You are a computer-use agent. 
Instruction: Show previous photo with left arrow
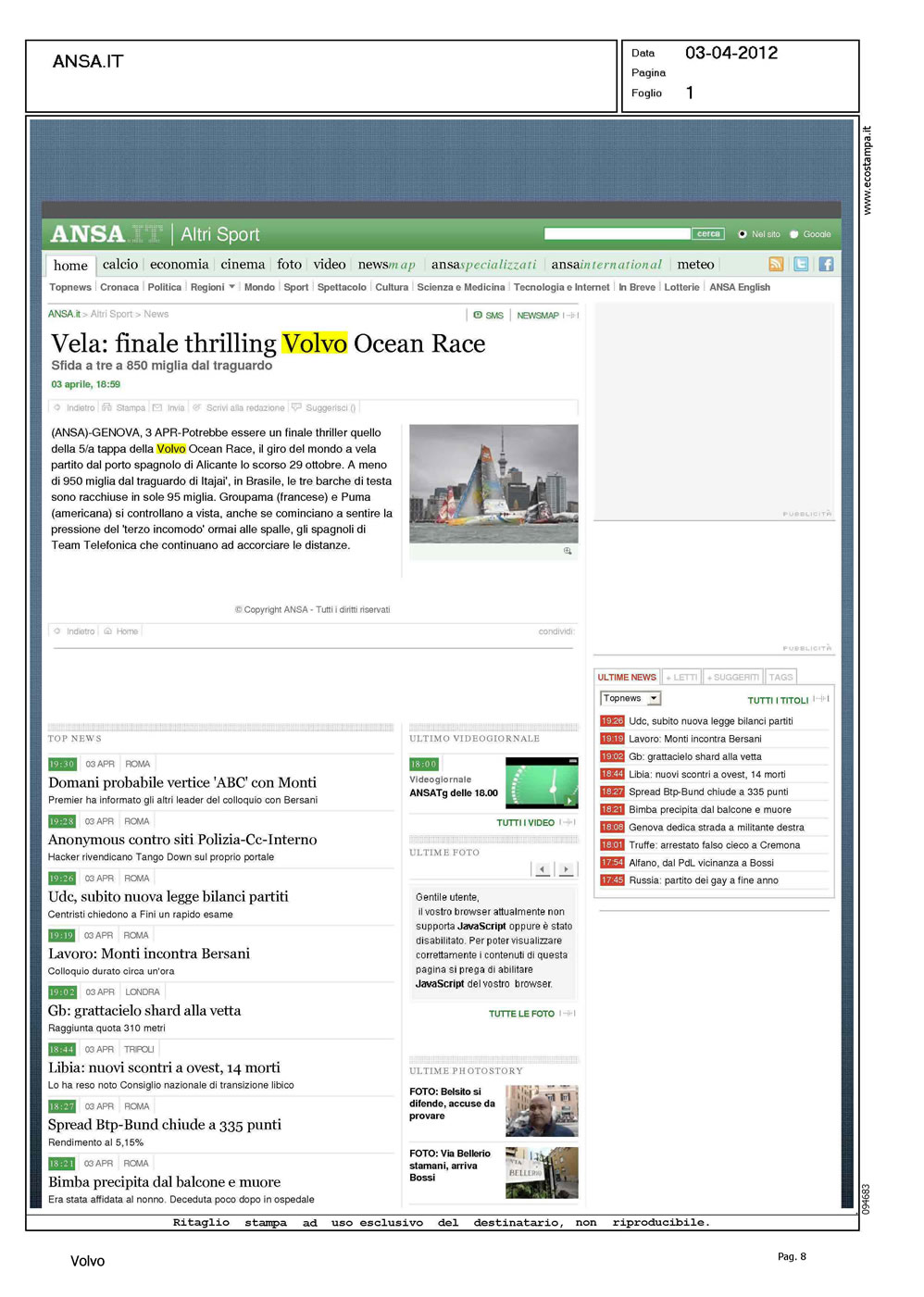click(542, 869)
